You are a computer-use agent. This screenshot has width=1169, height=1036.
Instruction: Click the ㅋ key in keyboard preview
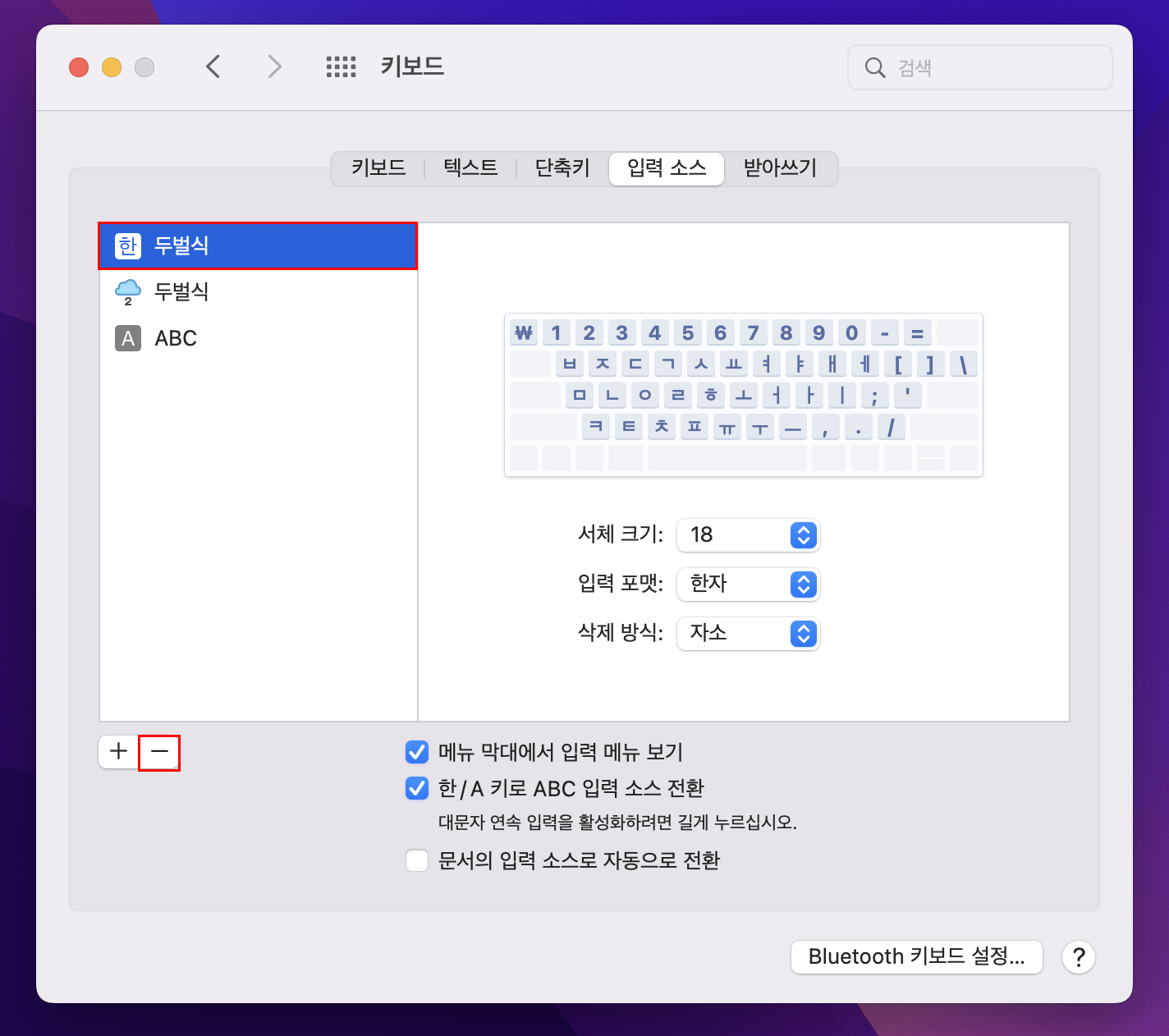tap(596, 426)
